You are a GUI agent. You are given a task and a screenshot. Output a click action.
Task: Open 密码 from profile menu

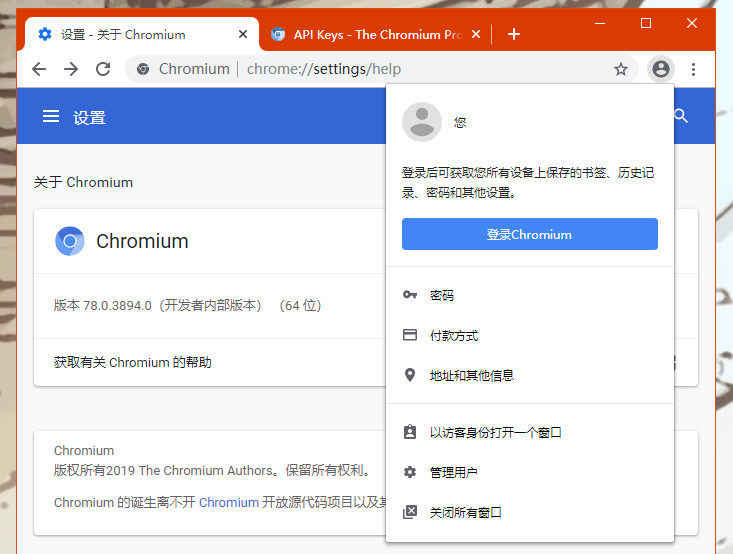442,295
